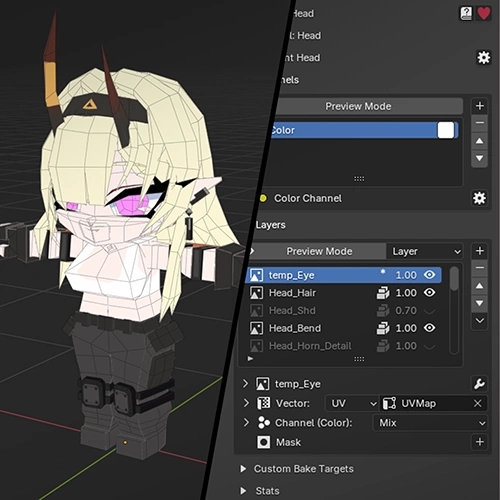Show the Head_Shd layer
The width and height of the screenshot is (500, 500).
click(x=429, y=311)
